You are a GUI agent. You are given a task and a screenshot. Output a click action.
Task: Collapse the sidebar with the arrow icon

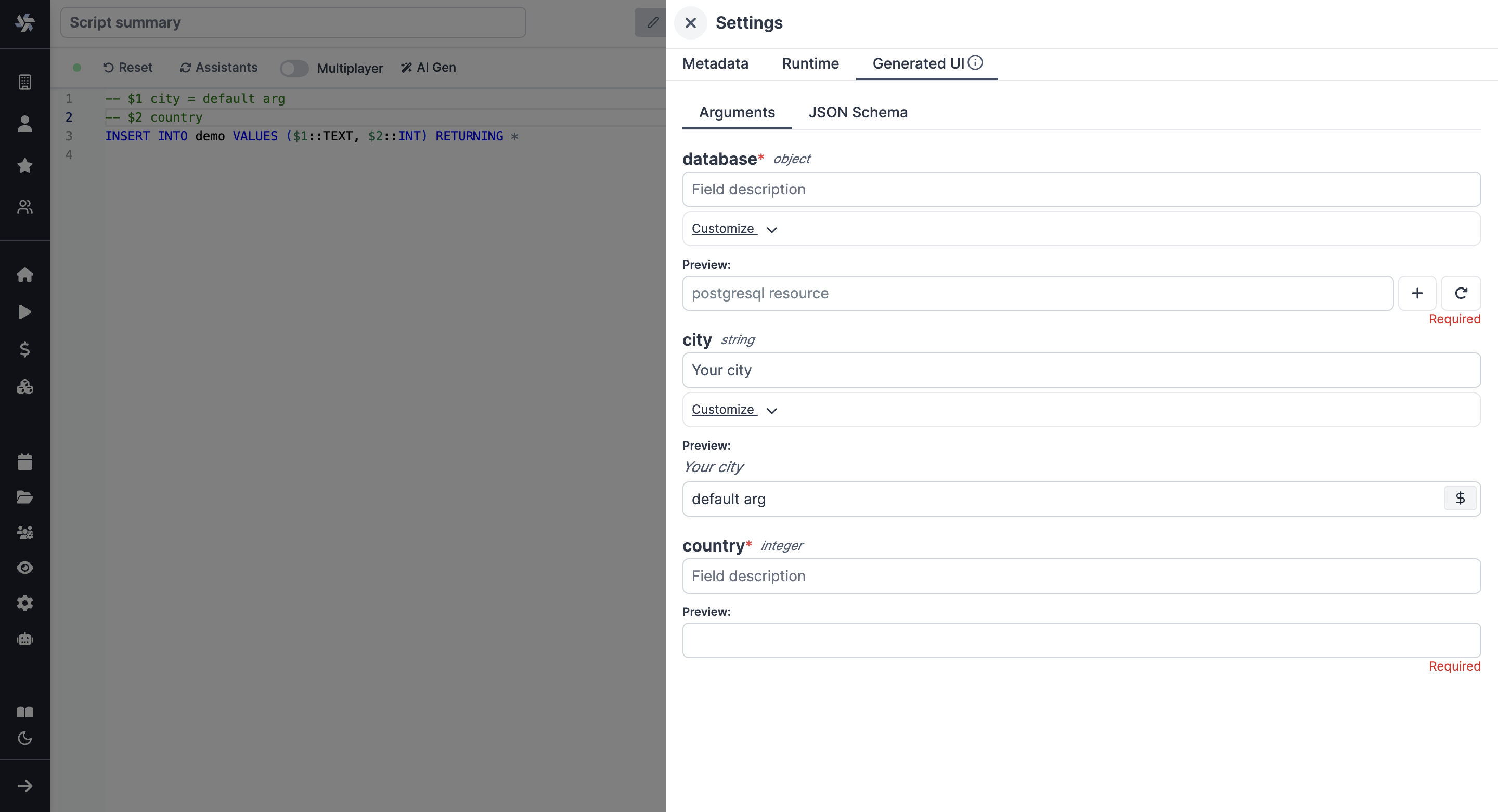coord(25,785)
